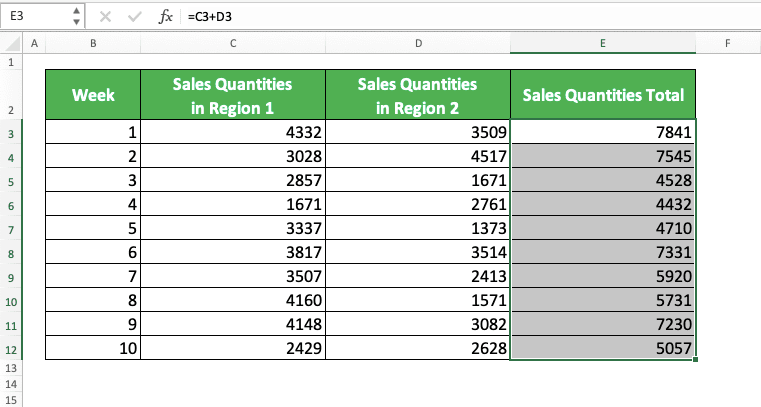Screen dimensions: 761x407
Task: Click total cell containing 5731
Action: pos(603,300)
